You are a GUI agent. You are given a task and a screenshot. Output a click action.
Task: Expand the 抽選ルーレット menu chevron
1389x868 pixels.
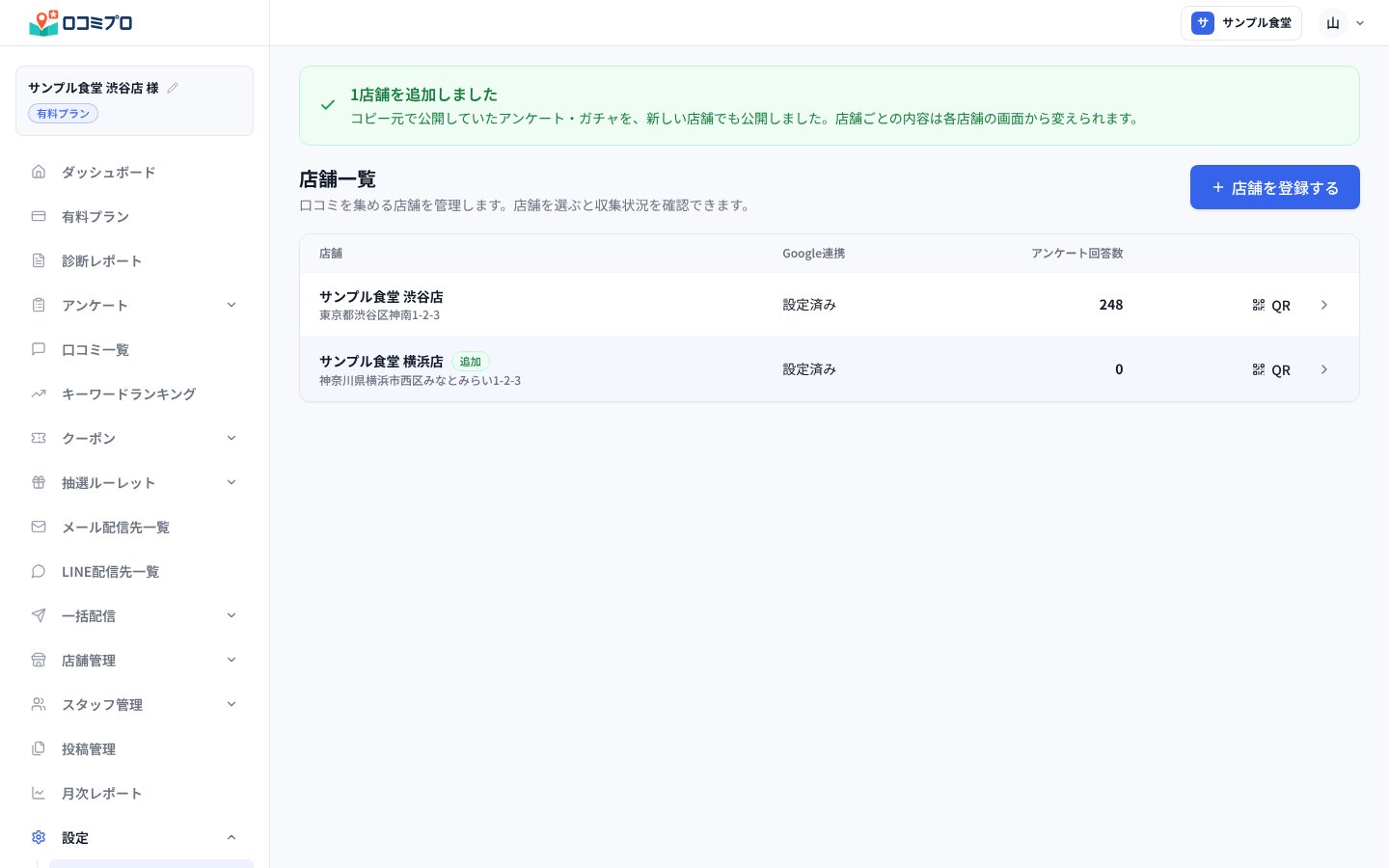click(231, 482)
